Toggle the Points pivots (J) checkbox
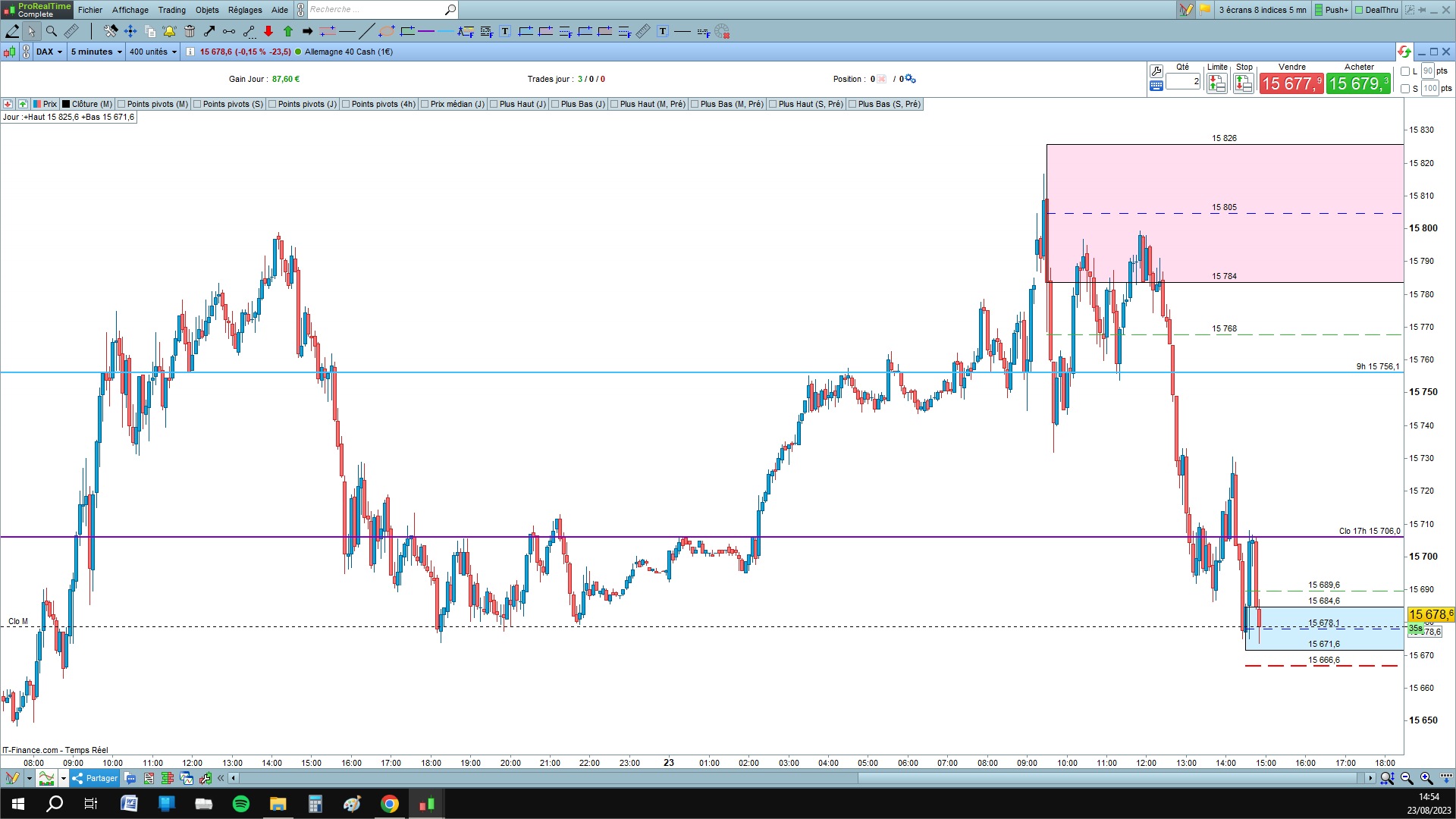This screenshot has width=1456, height=819. (x=272, y=104)
